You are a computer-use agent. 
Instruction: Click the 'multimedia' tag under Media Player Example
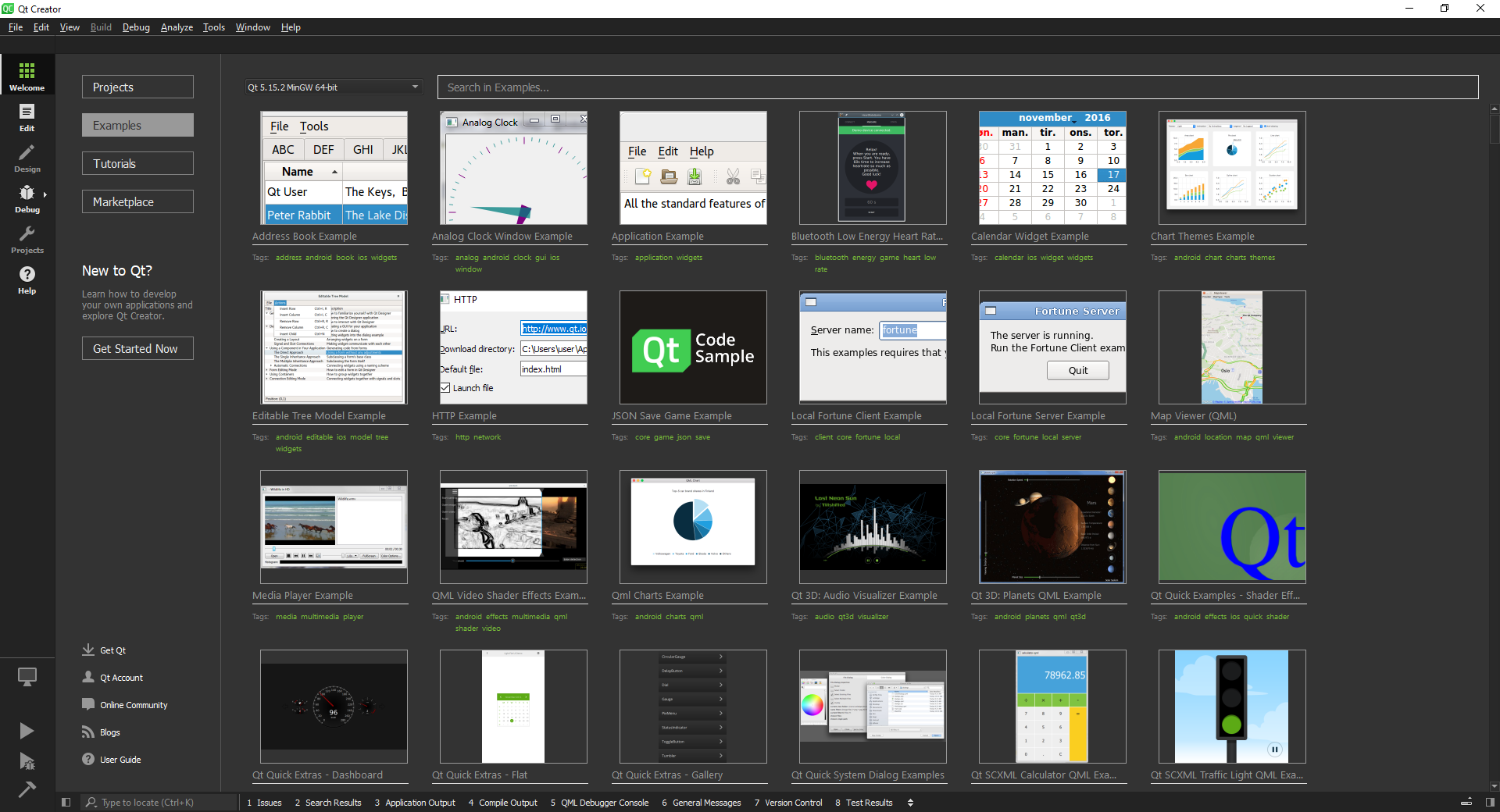click(x=320, y=617)
